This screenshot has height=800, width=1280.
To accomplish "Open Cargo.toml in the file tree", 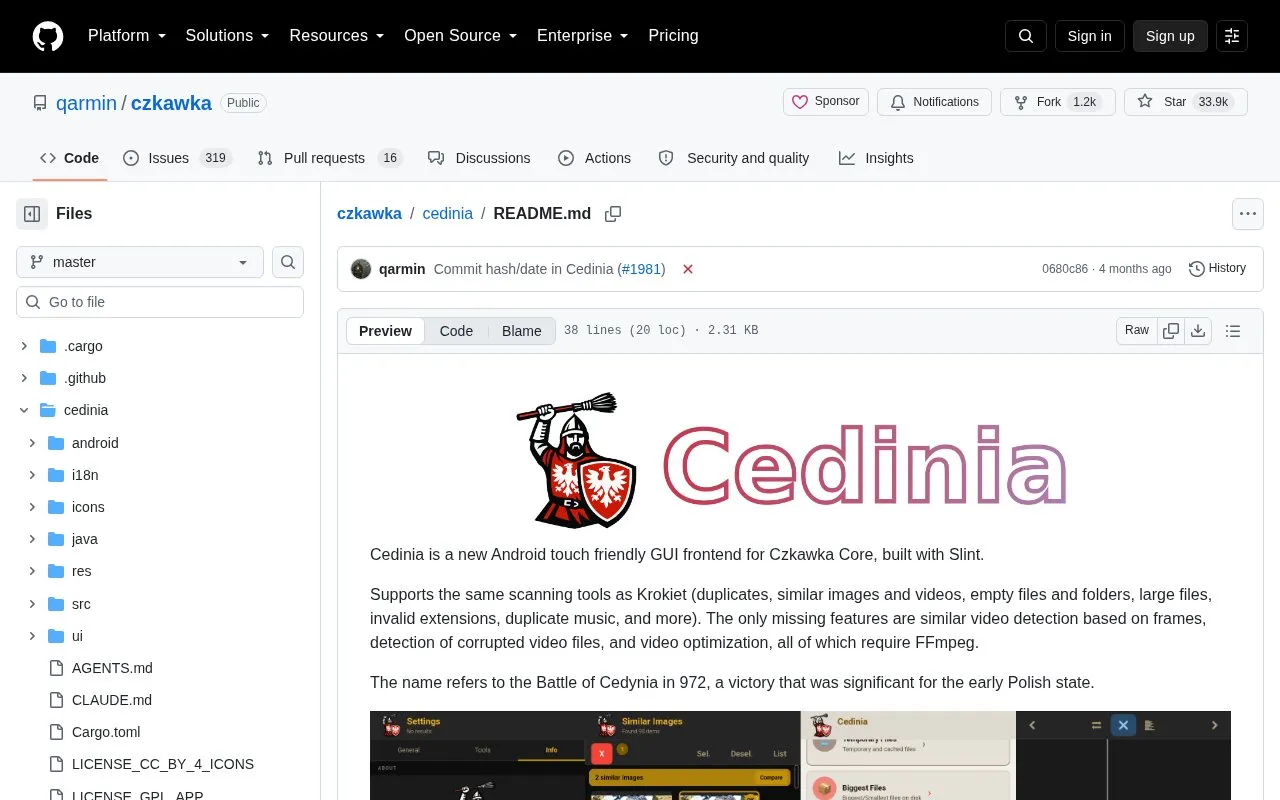I will click(x=106, y=732).
